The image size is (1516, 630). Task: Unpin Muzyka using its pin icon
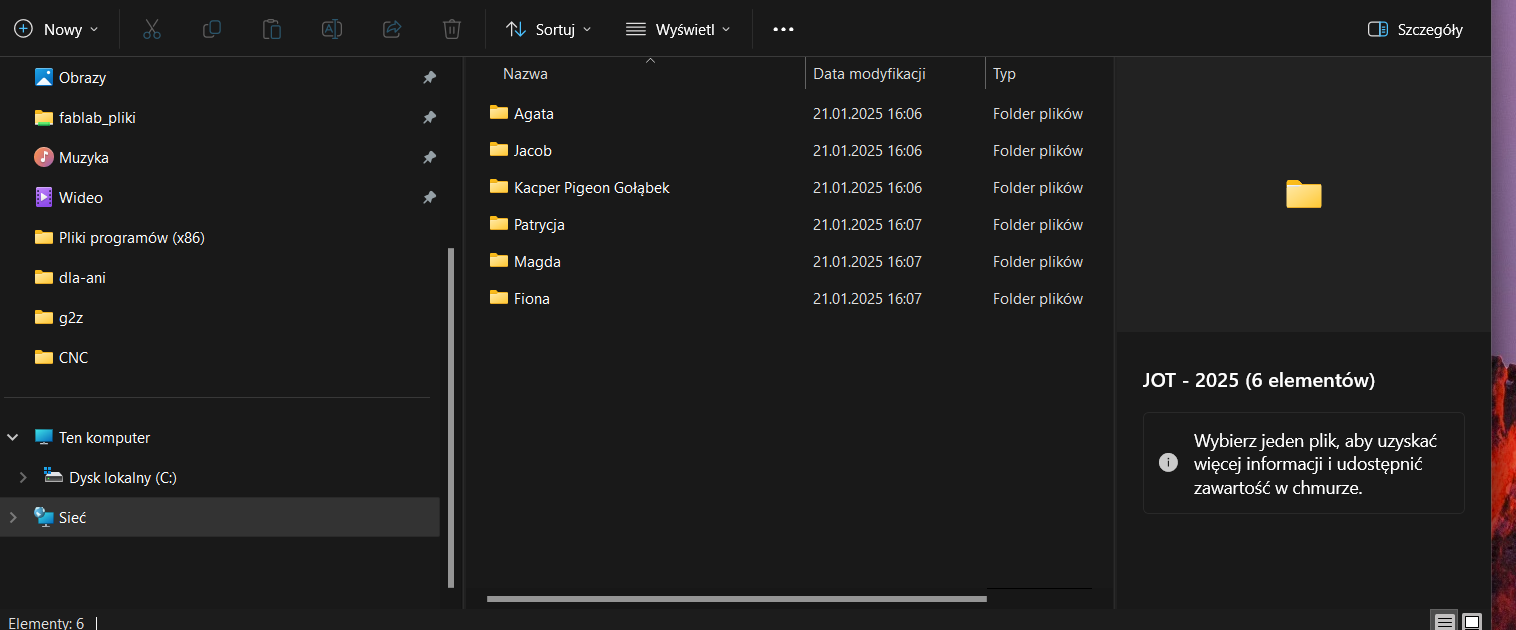[429, 158]
